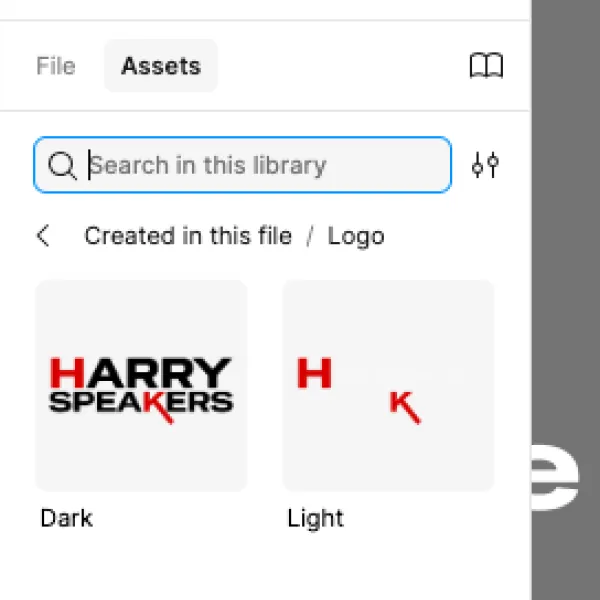Click the gray canvas background area
The image size is (600, 600).
[x=566, y=230]
